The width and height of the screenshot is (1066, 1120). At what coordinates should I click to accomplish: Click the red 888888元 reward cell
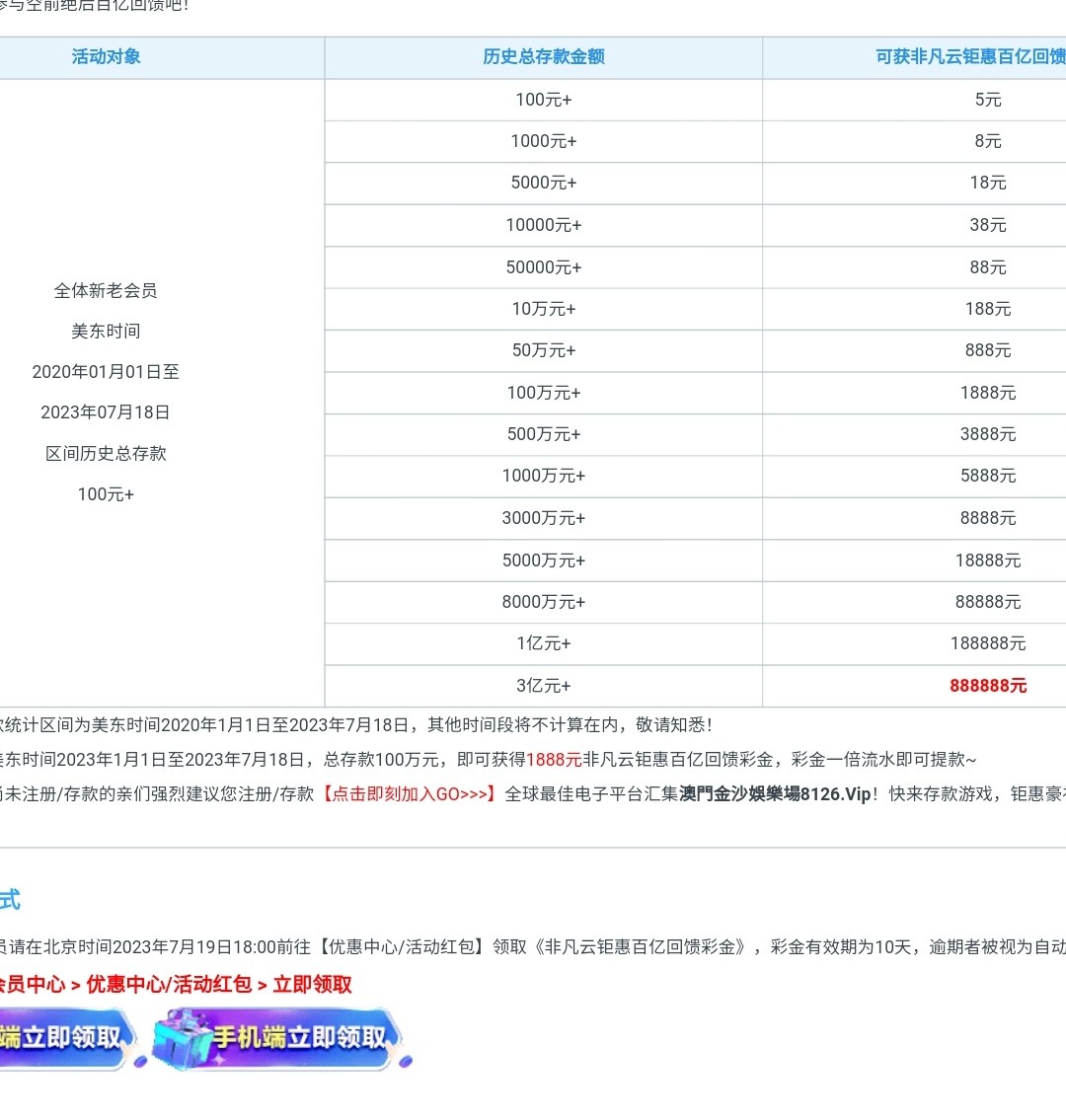tap(987, 686)
